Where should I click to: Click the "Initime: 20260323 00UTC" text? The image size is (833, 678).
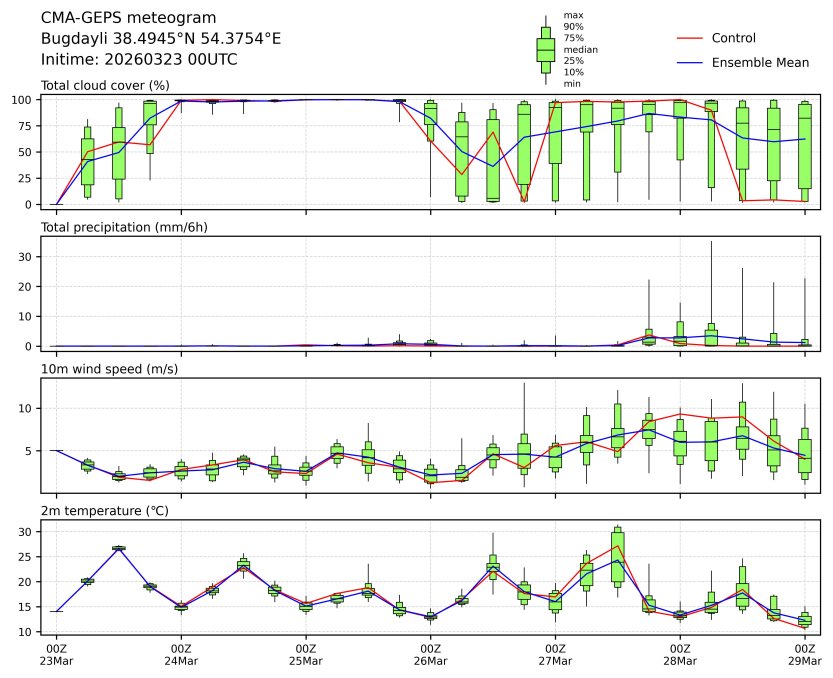[139, 59]
